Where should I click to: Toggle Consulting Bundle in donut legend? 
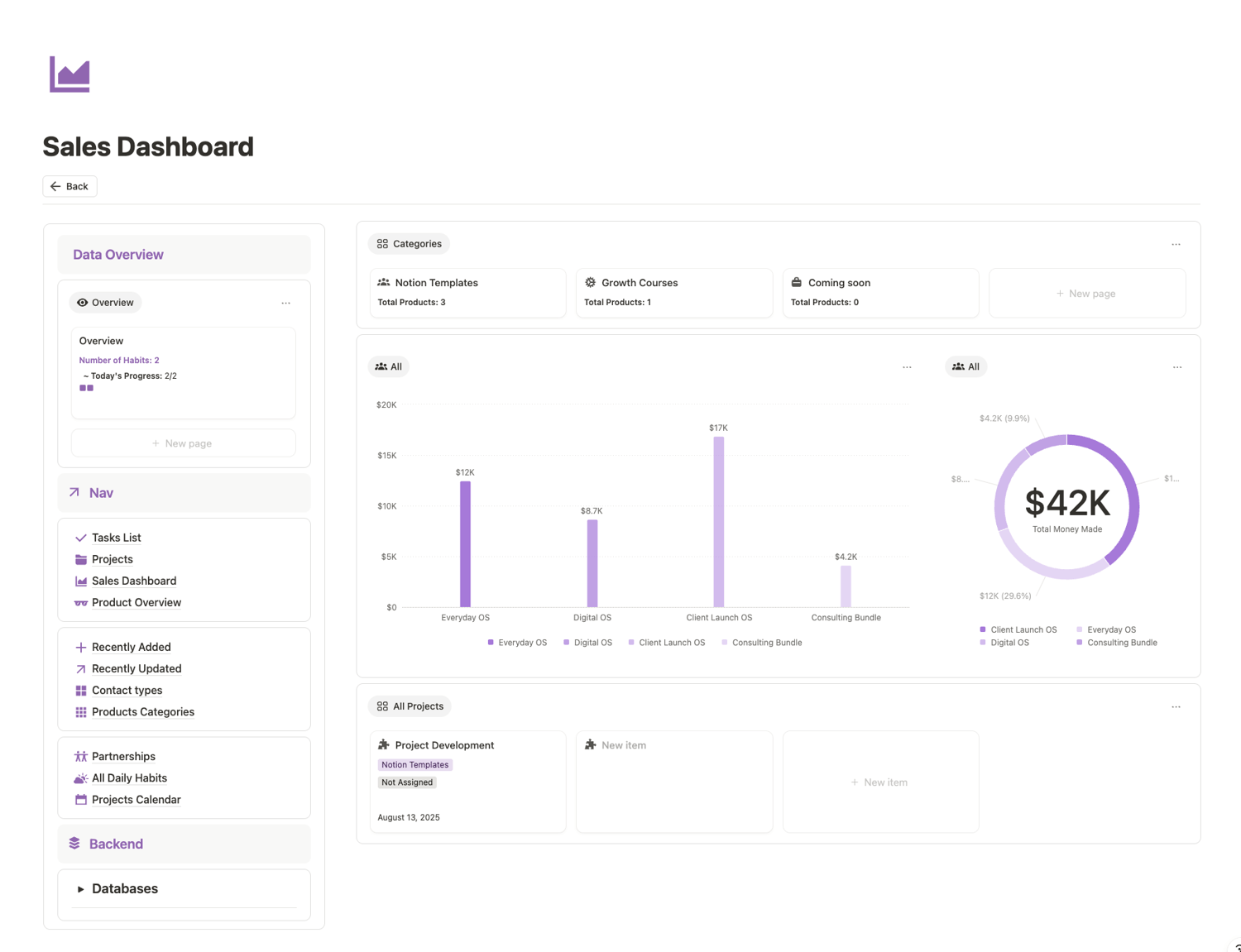click(x=1117, y=643)
